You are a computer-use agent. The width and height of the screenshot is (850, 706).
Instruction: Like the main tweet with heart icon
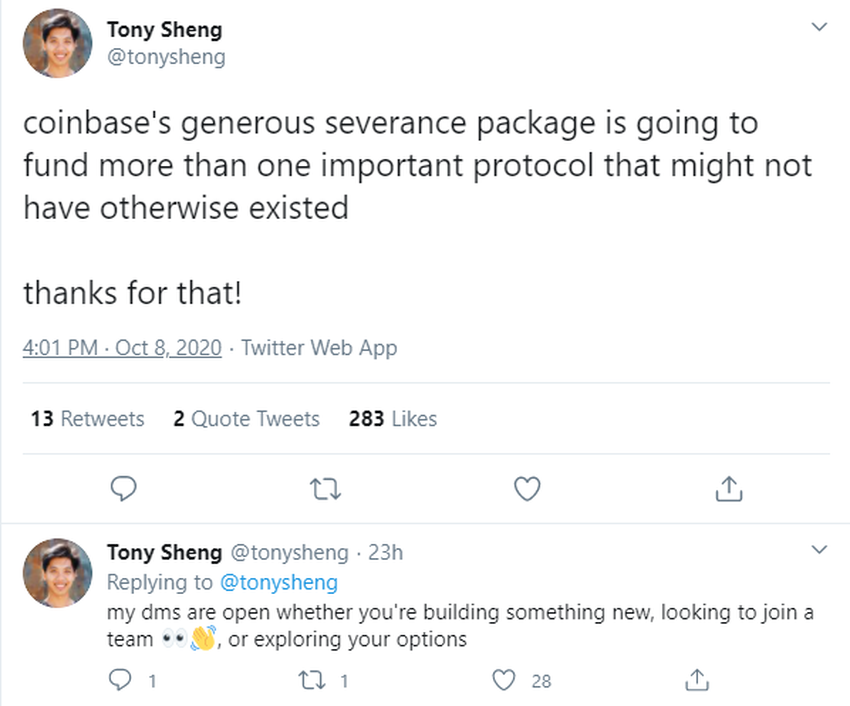click(x=526, y=488)
